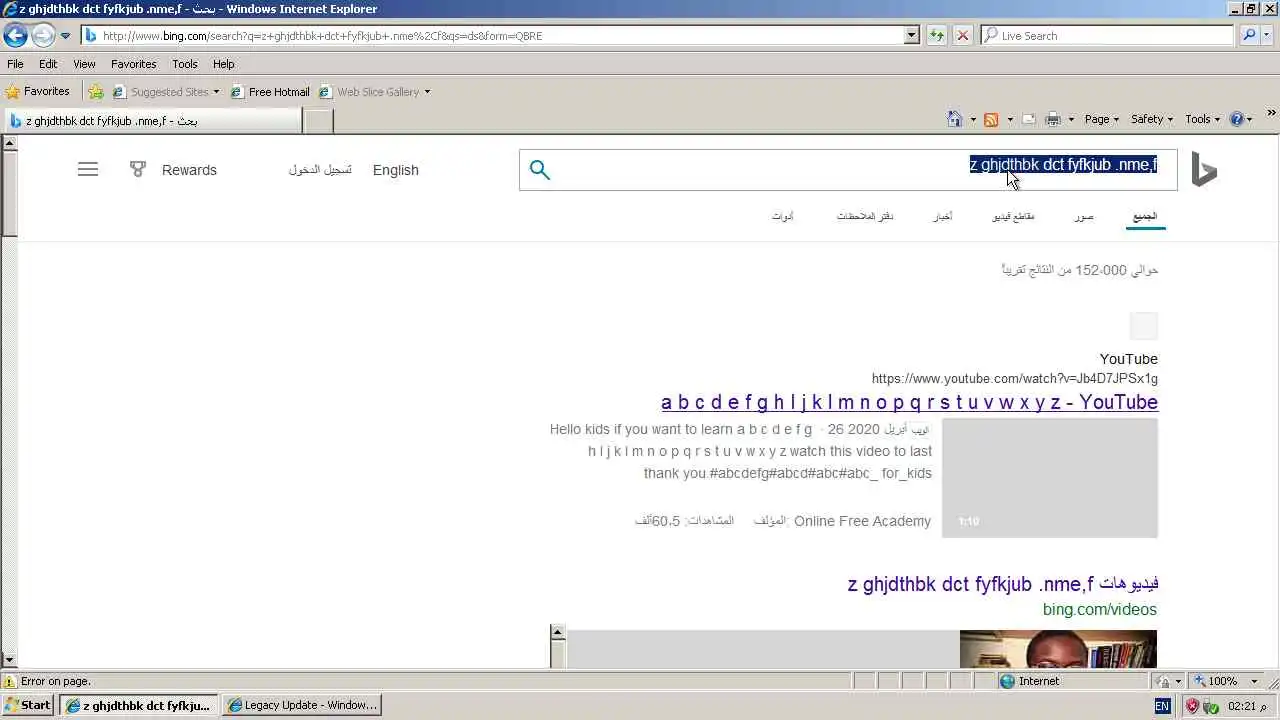Click the YouTube video thumbnail with 1:10 duration
This screenshot has height=720, width=1280.
pos(1050,478)
